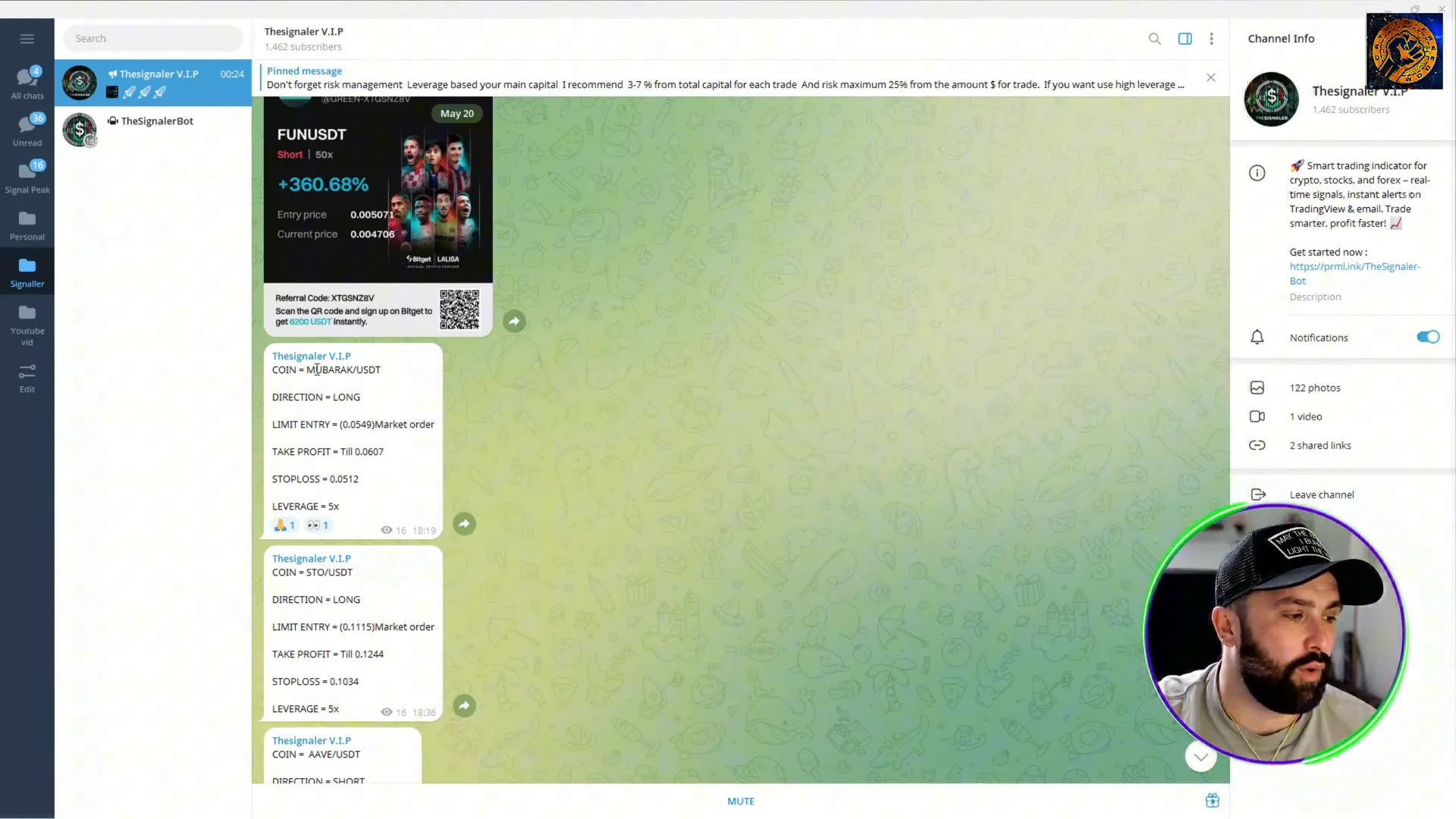Close the pinned message bar
The width and height of the screenshot is (1456, 819).
coord(1211,77)
